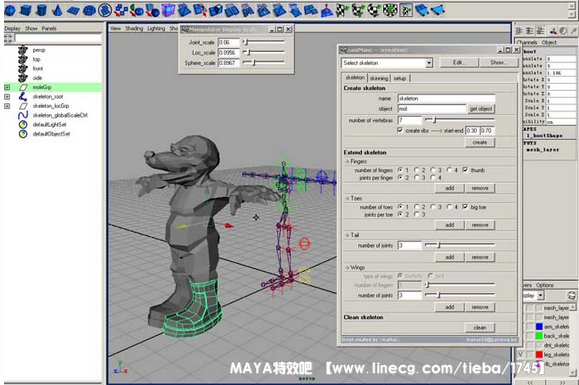Toggle the create ribs checkbox
The height and width of the screenshot is (385, 579).
pyautogui.click(x=400, y=130)
